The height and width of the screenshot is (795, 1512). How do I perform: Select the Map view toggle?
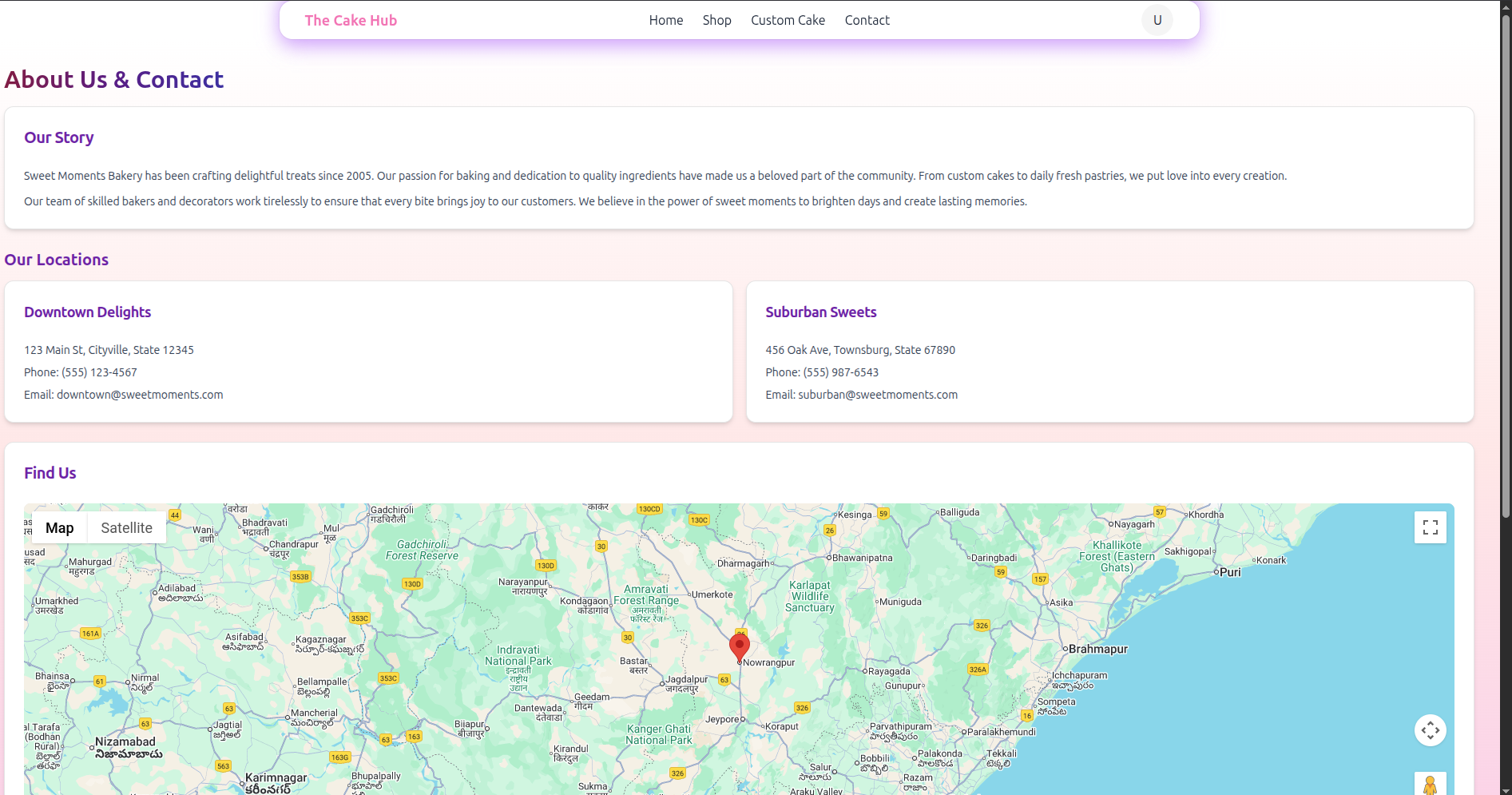(x=59, y=527)
